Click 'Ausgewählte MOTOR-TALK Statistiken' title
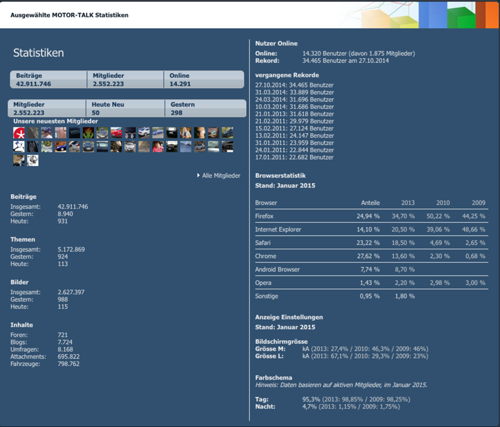Screen dimensions: 500x427 pos(69,15)
